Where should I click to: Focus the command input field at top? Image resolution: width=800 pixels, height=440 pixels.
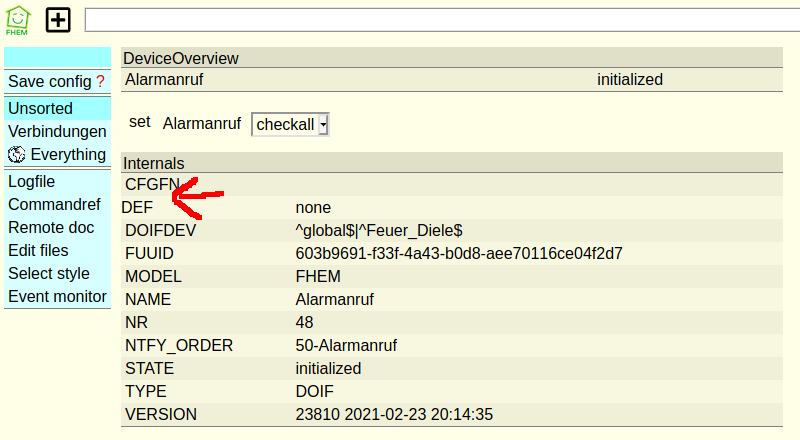pyautogui.click(x=440, y=20)
